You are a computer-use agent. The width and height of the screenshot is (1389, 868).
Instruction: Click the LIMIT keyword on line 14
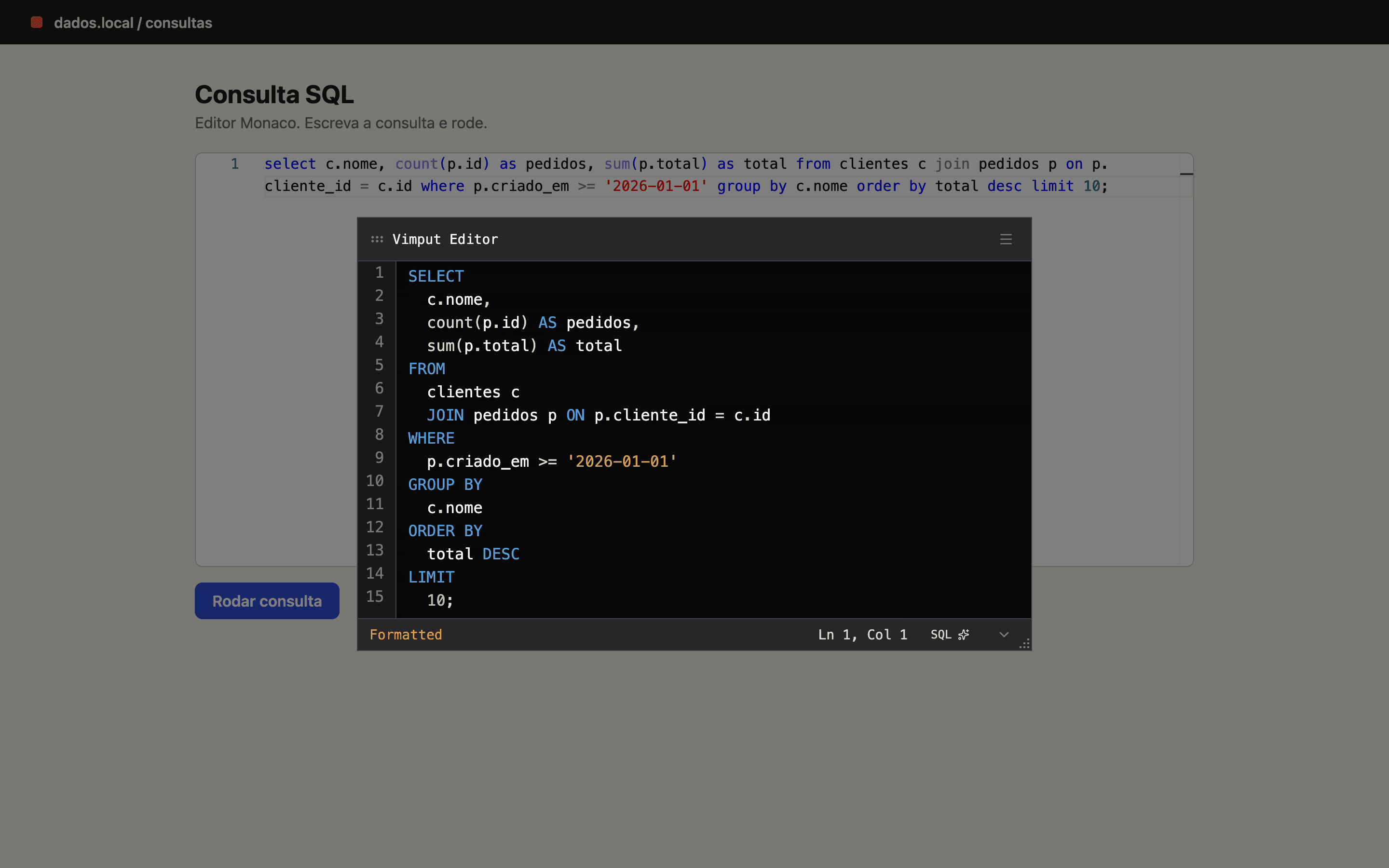pos(432,577)
